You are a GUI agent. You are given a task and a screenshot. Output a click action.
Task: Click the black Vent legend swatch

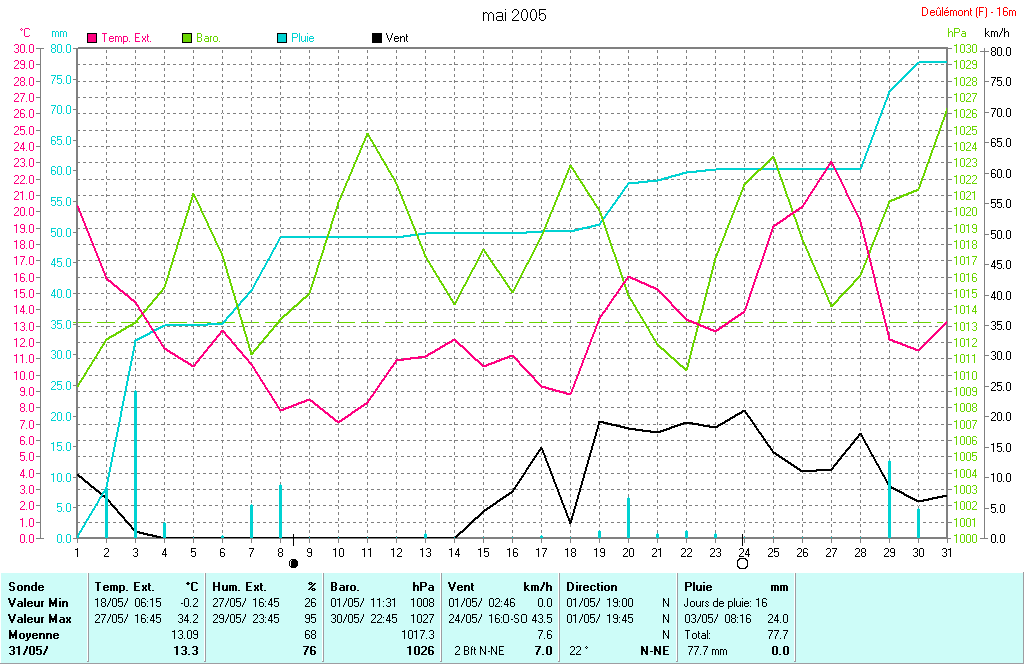(377, 38)
